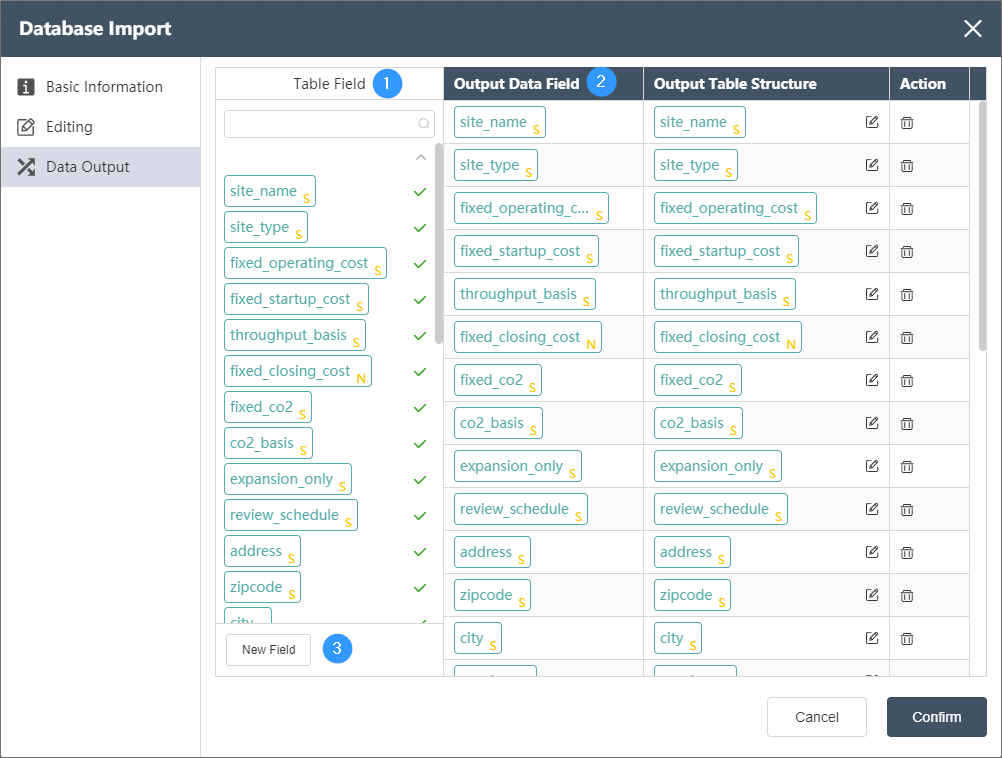
Task: Click the Output Table Structure column header
Action: tap(766, 84)
